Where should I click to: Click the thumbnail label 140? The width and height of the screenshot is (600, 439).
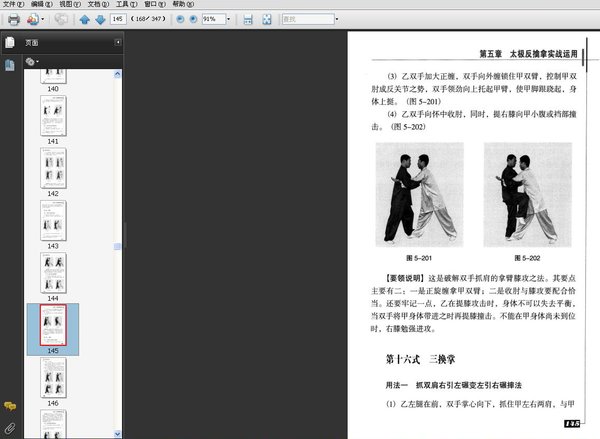[x=53, y=89]
